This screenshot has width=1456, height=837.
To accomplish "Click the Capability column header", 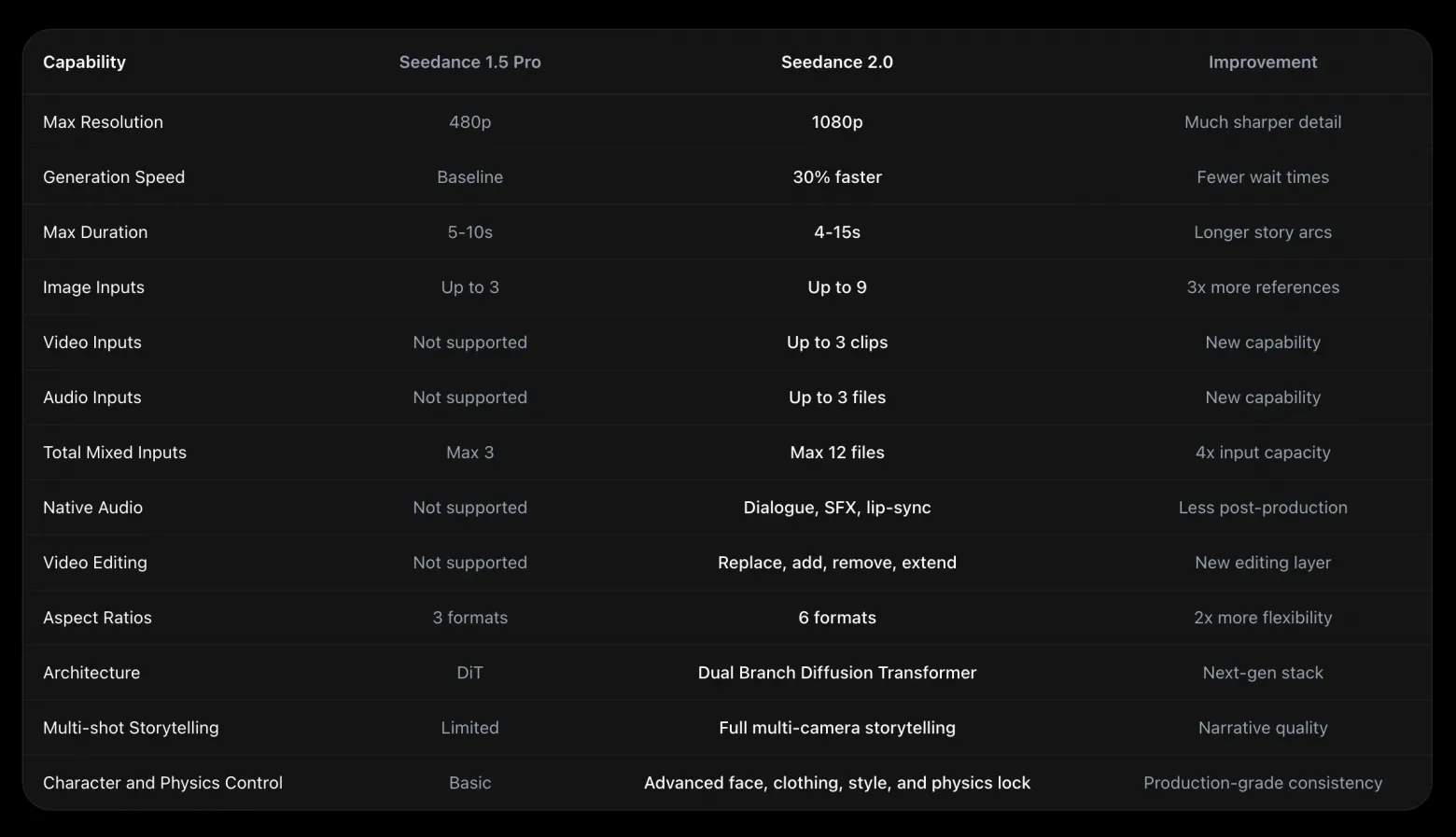I will coord(84,63).
